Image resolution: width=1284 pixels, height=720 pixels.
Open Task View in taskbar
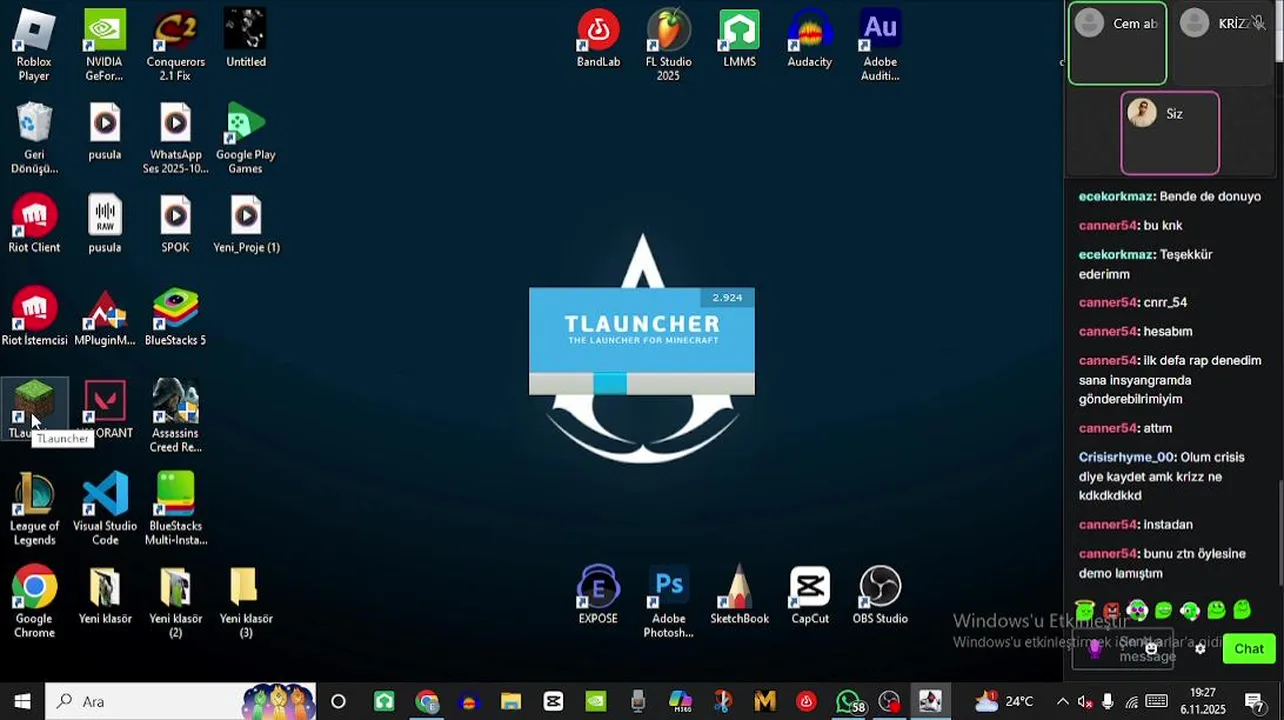338,701
